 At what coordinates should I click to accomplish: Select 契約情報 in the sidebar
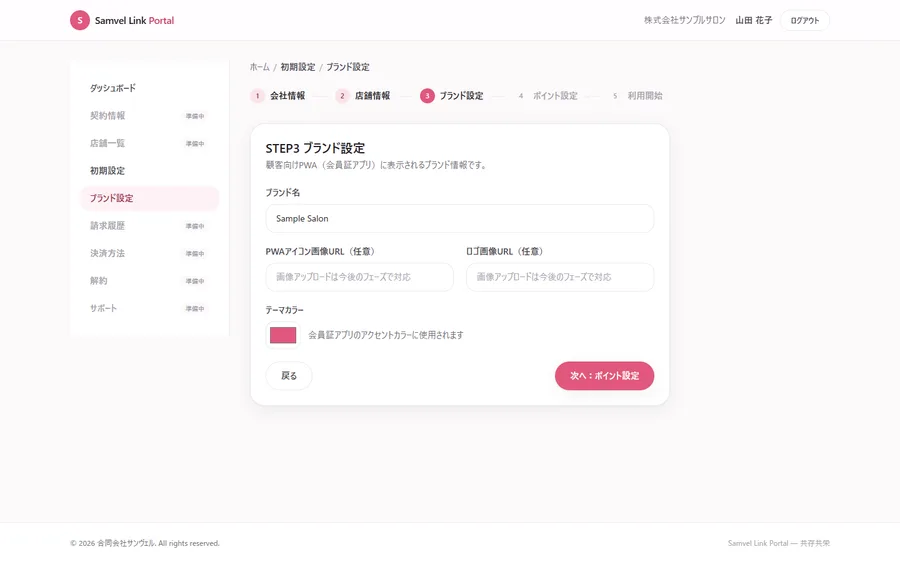point(149,115)
